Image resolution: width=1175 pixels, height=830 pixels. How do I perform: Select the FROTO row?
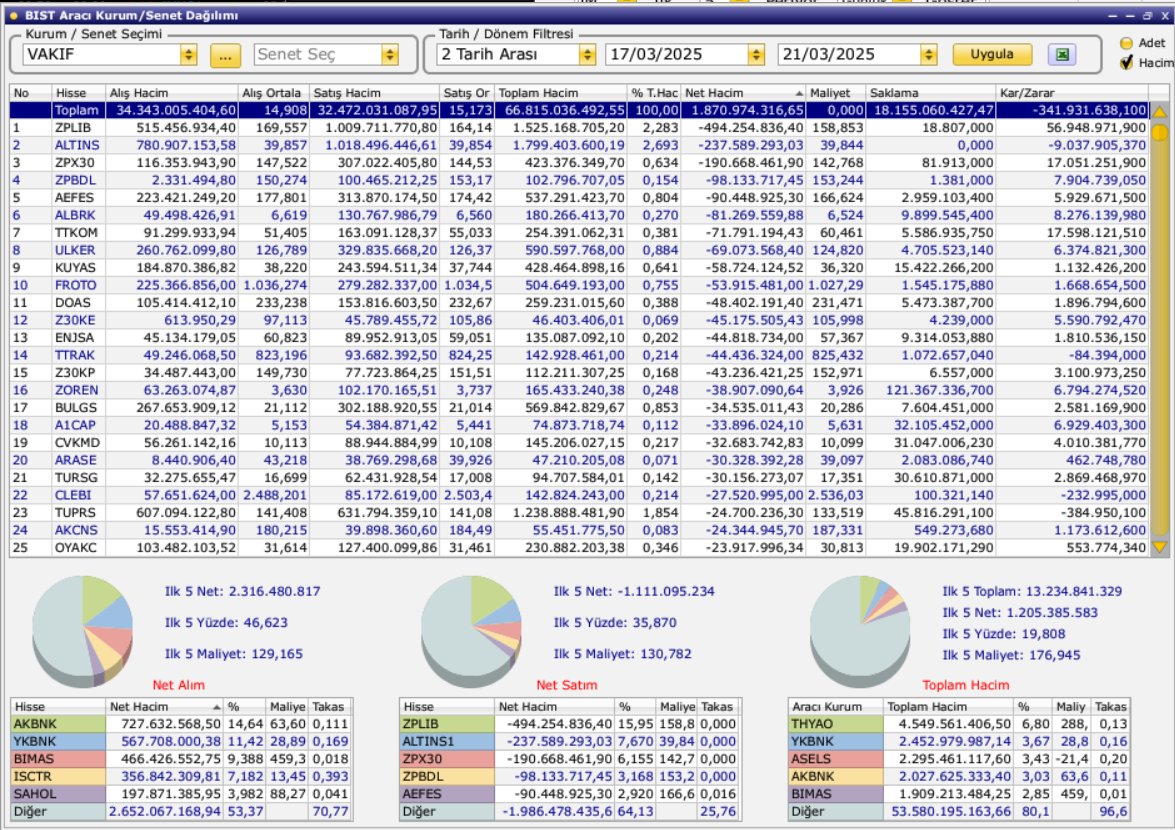579,285
